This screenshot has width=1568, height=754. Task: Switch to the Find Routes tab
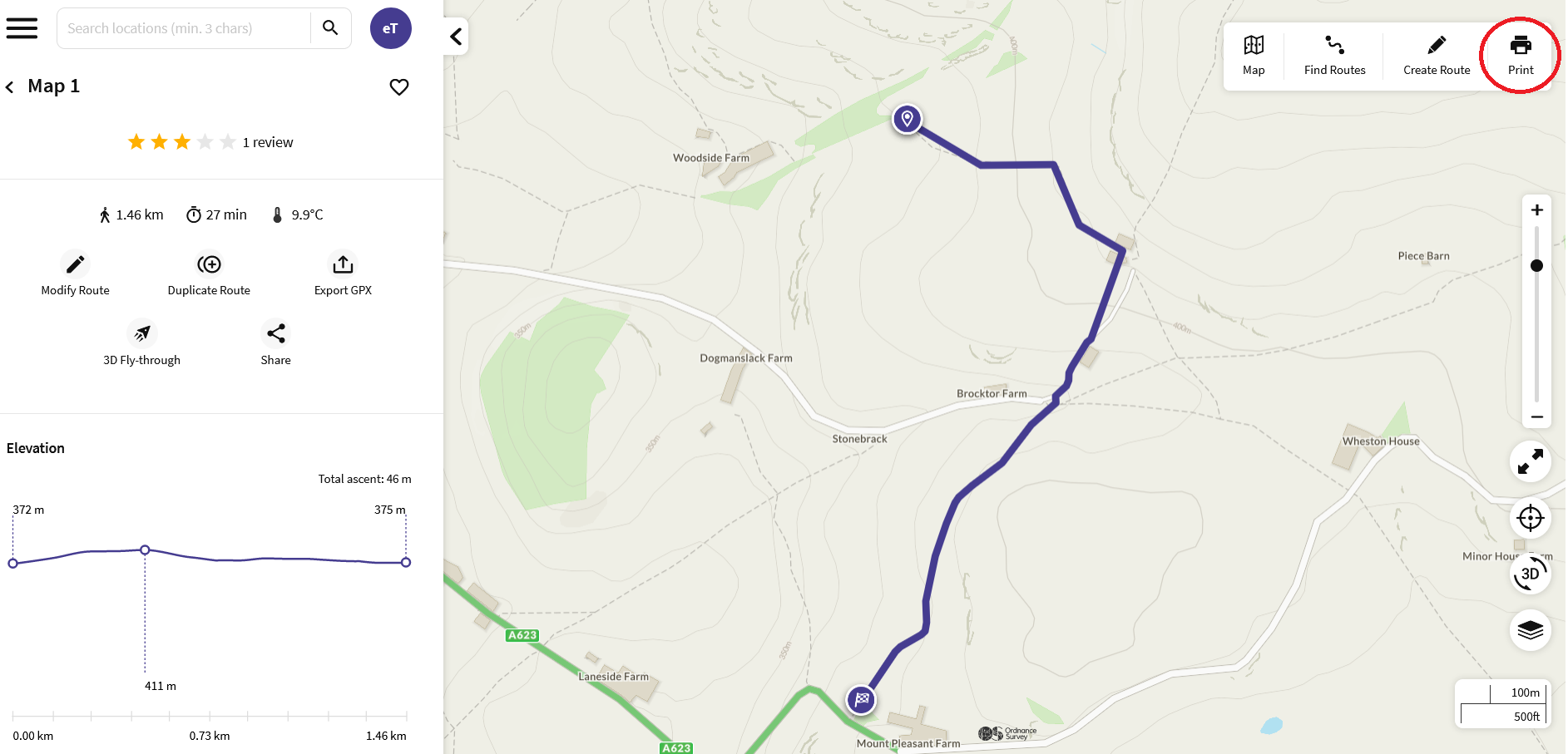pos(1333,54)
